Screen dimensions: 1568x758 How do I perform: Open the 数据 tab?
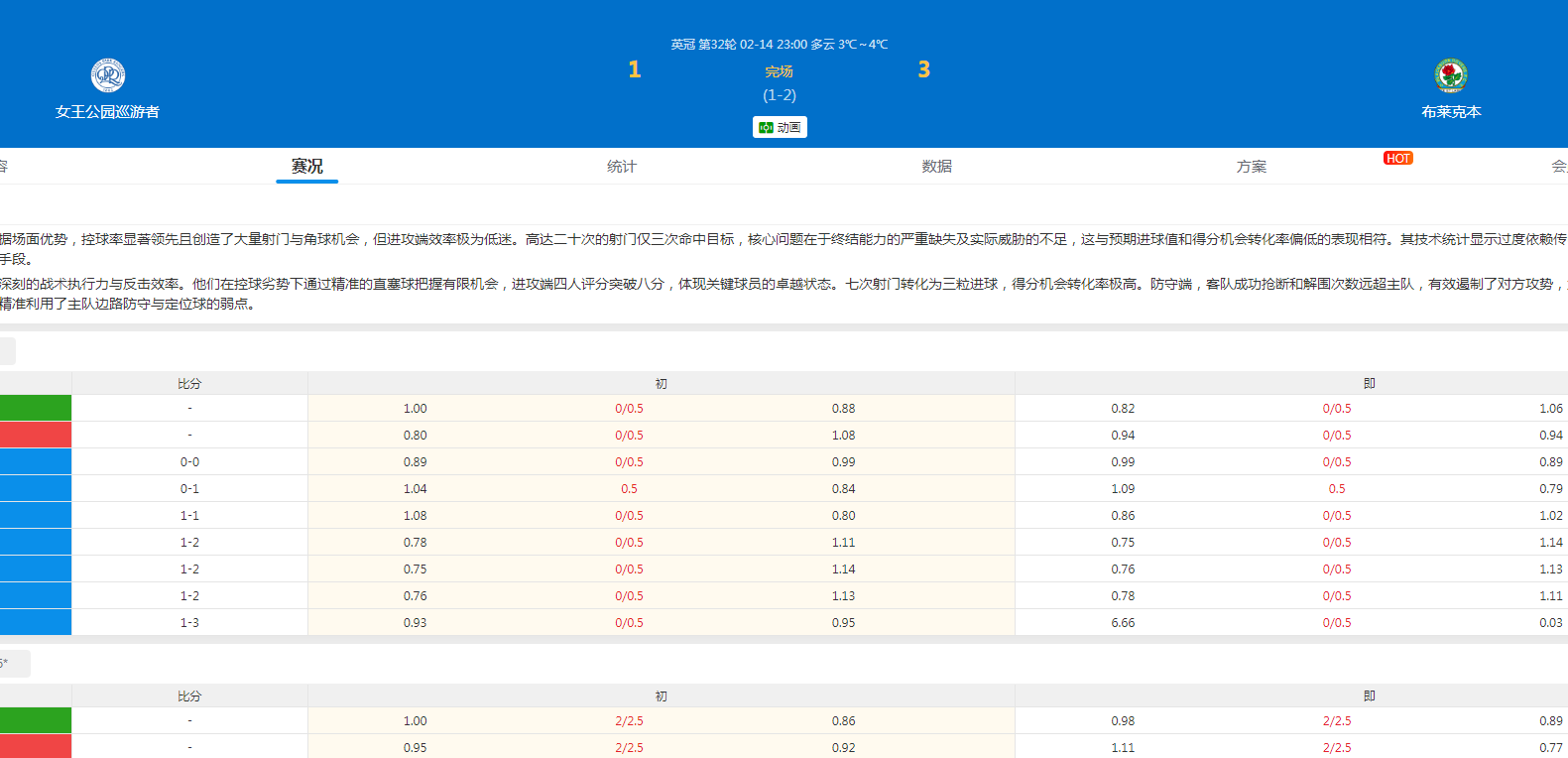[x=936, y=167]
